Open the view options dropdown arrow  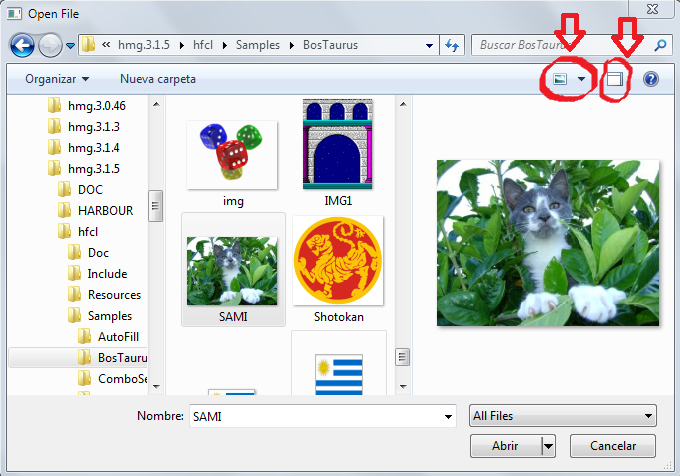click(580, 79)
